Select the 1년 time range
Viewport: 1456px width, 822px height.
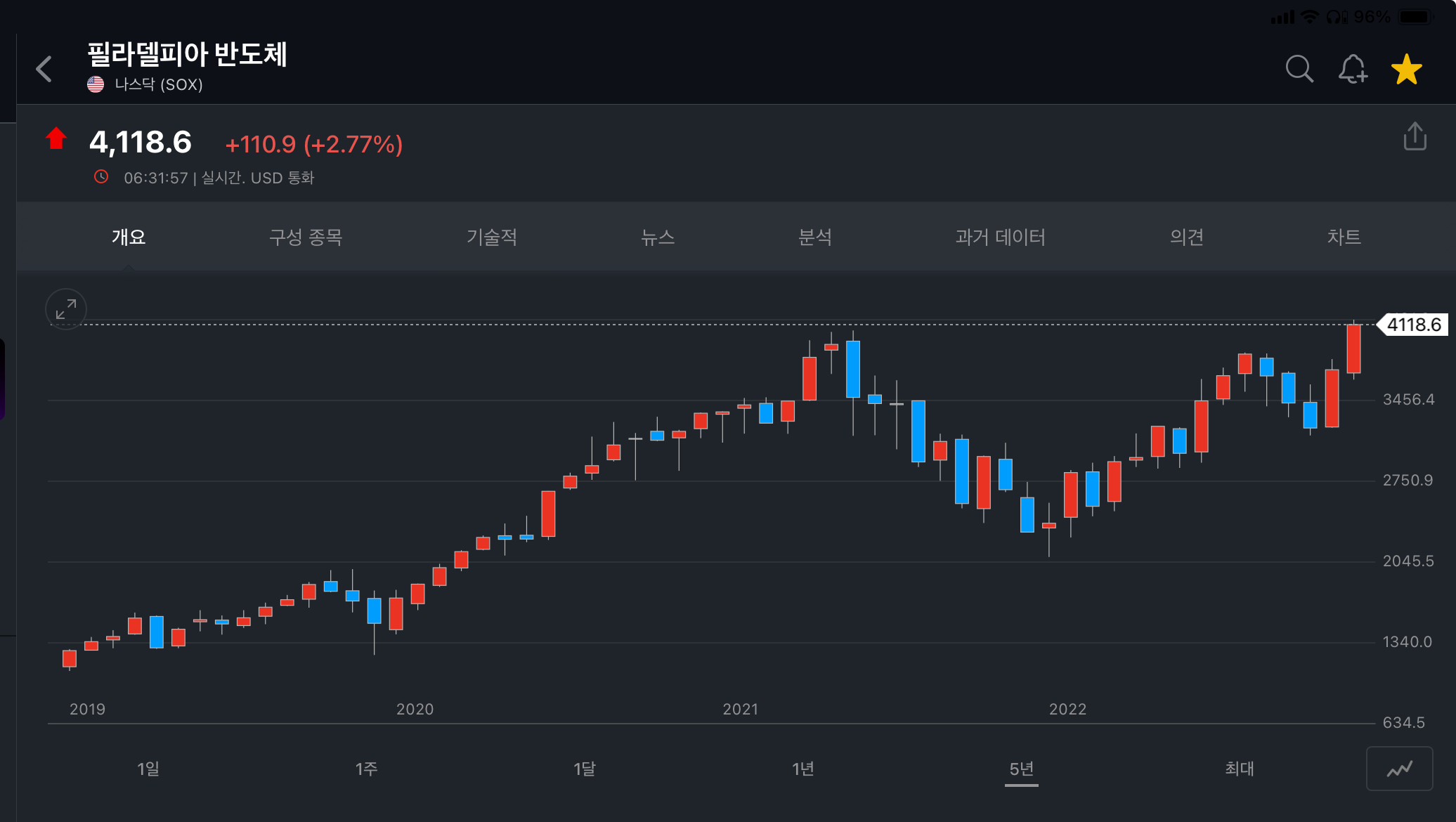(803, 769)
